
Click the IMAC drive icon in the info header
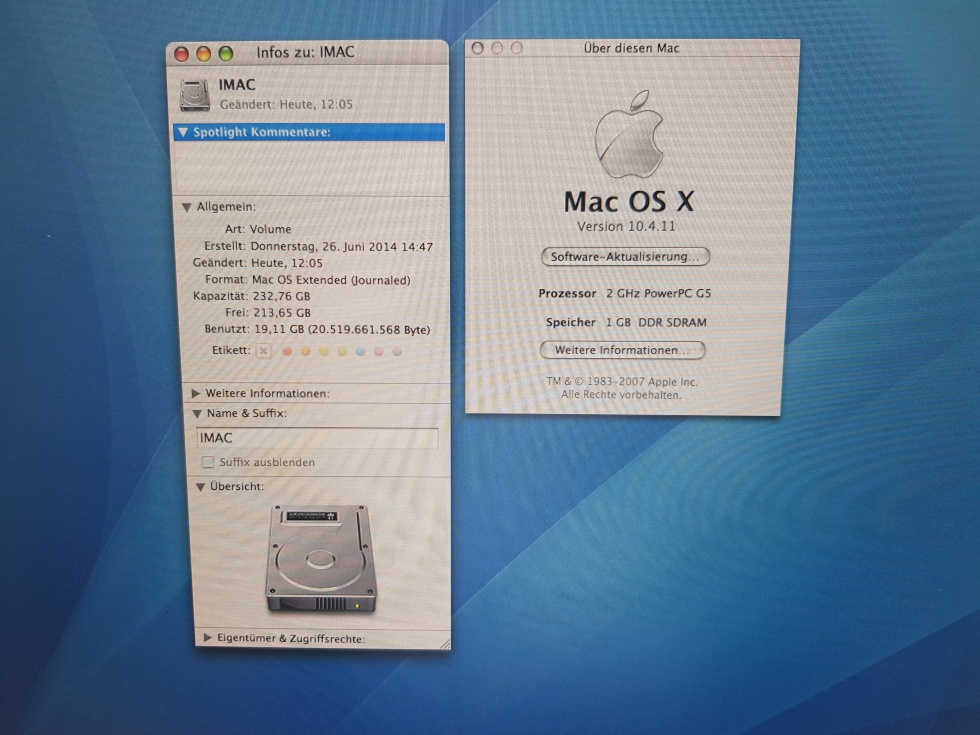click(x=195, y=94)
